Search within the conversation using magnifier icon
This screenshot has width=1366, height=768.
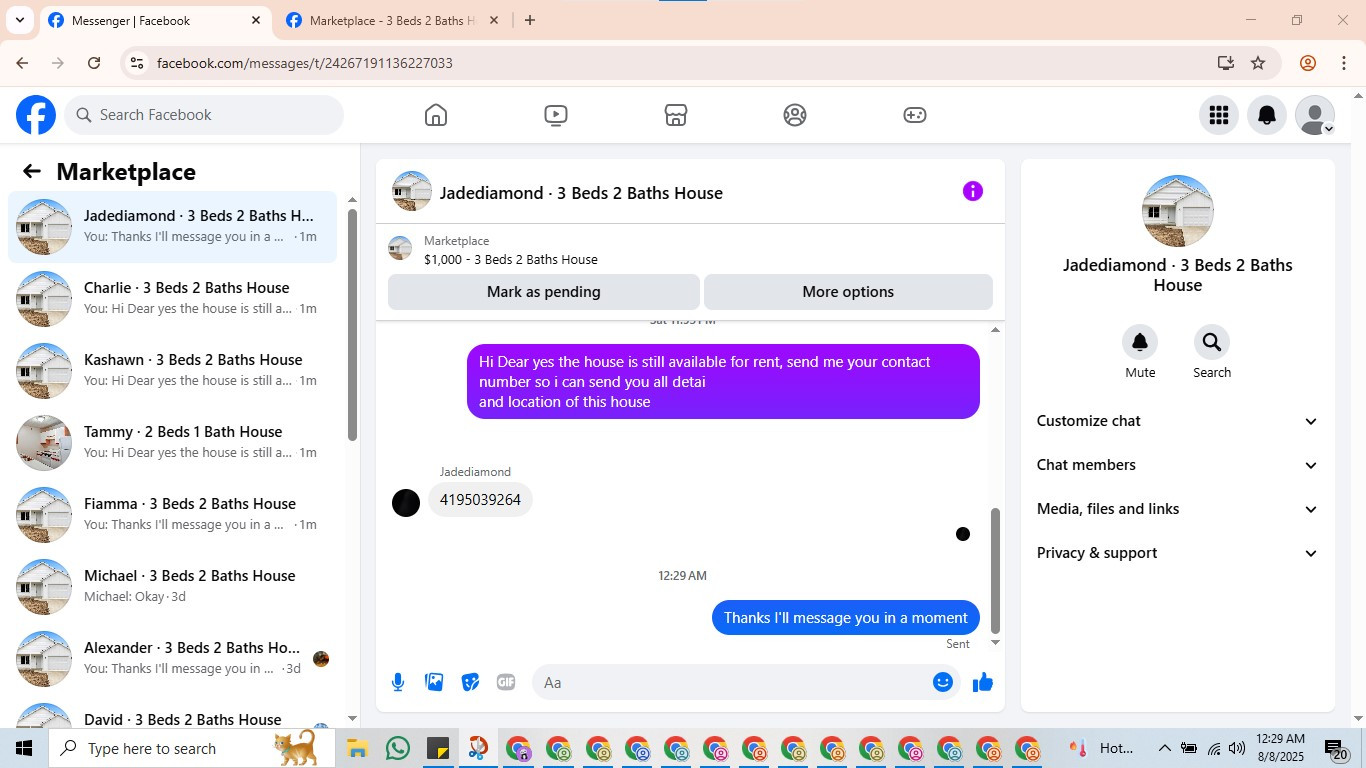[x=1212, y=342]
